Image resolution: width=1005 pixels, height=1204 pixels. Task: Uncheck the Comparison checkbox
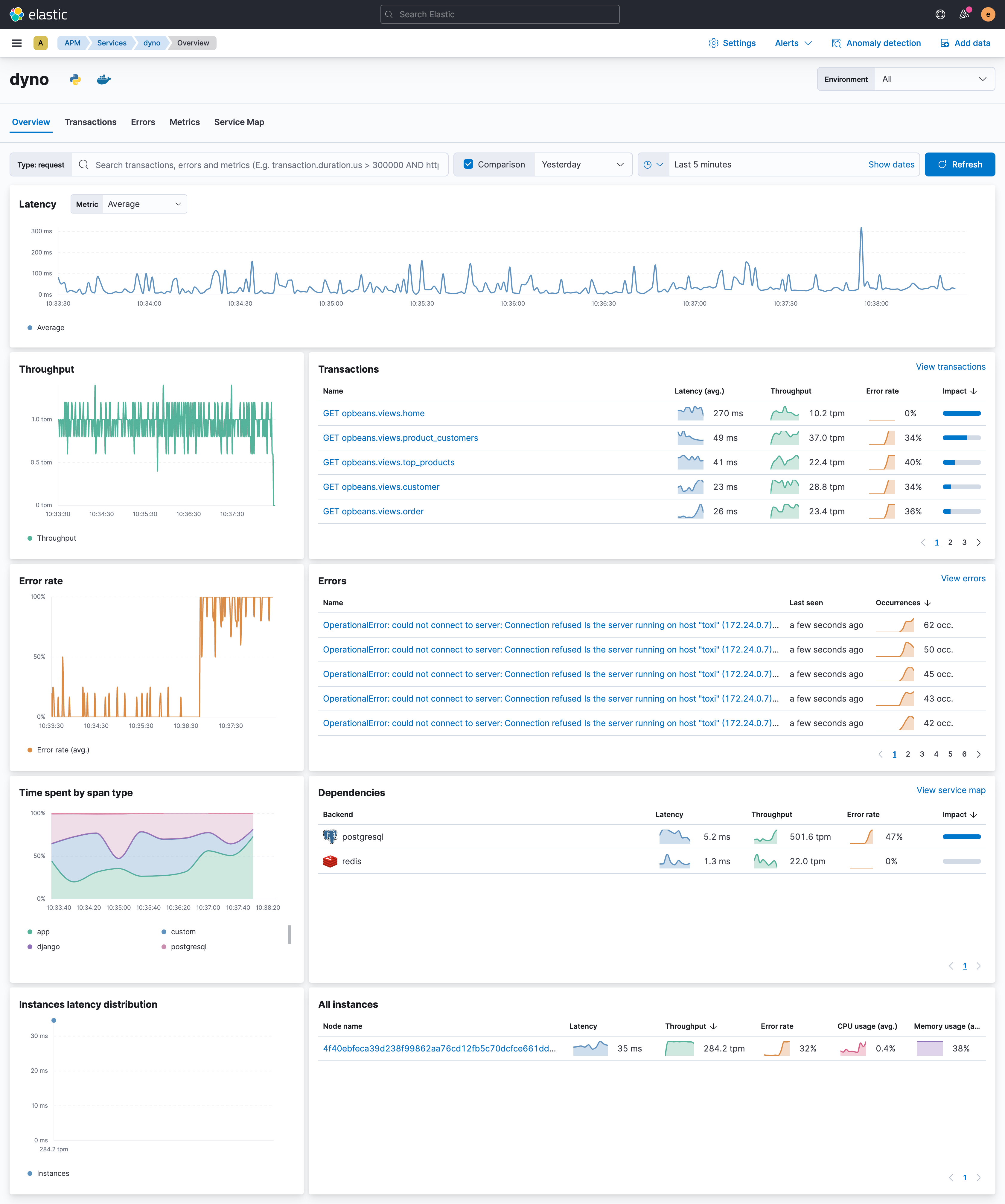468,164
